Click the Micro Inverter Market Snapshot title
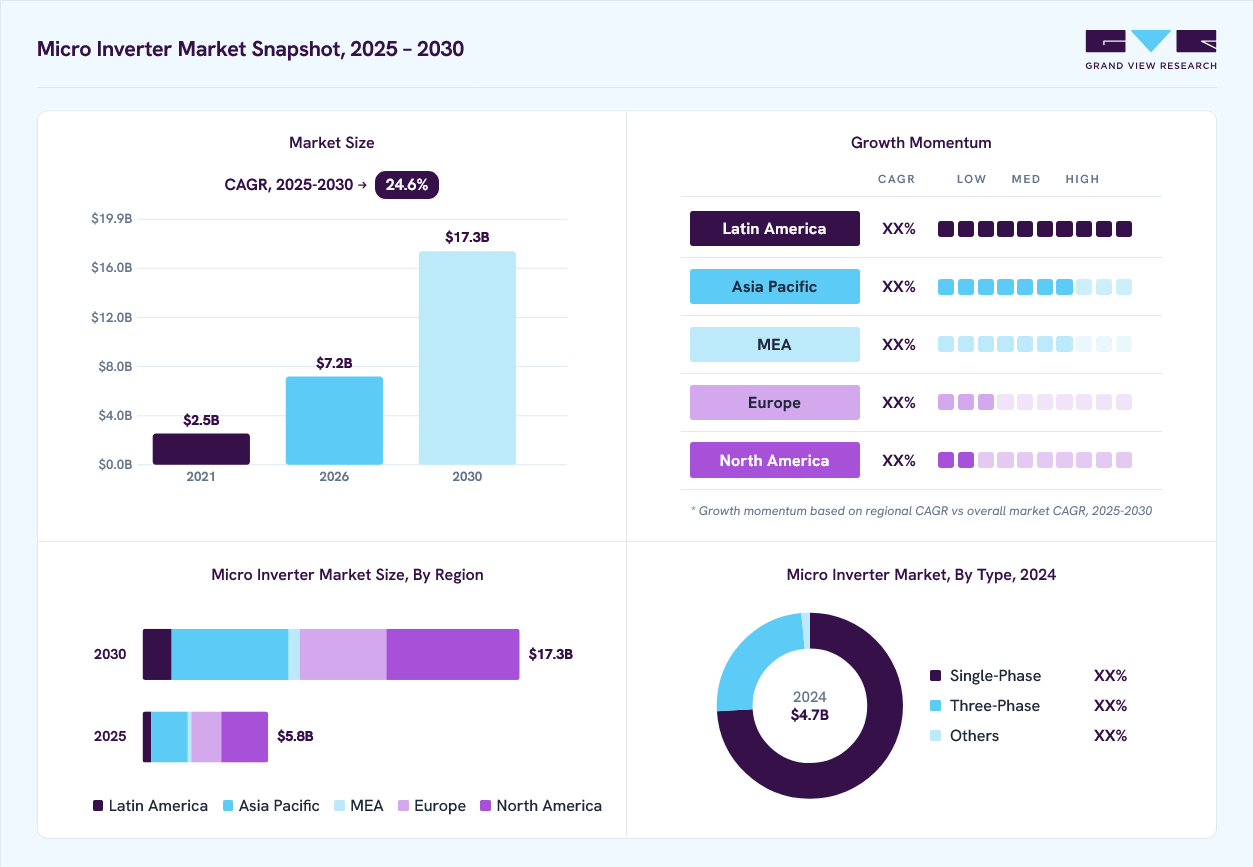Screen dimensions: 1253x867 (x=250, y=49)
